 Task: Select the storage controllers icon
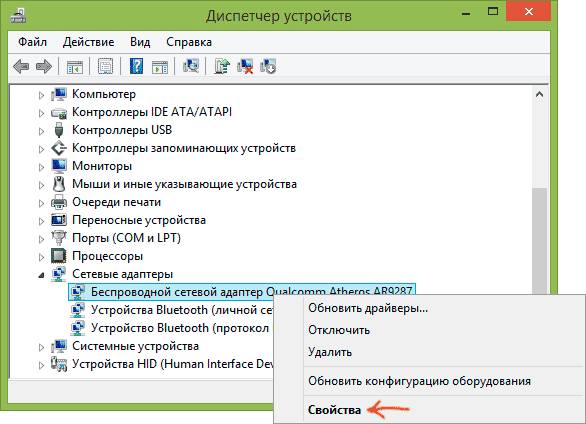(59, 148)
